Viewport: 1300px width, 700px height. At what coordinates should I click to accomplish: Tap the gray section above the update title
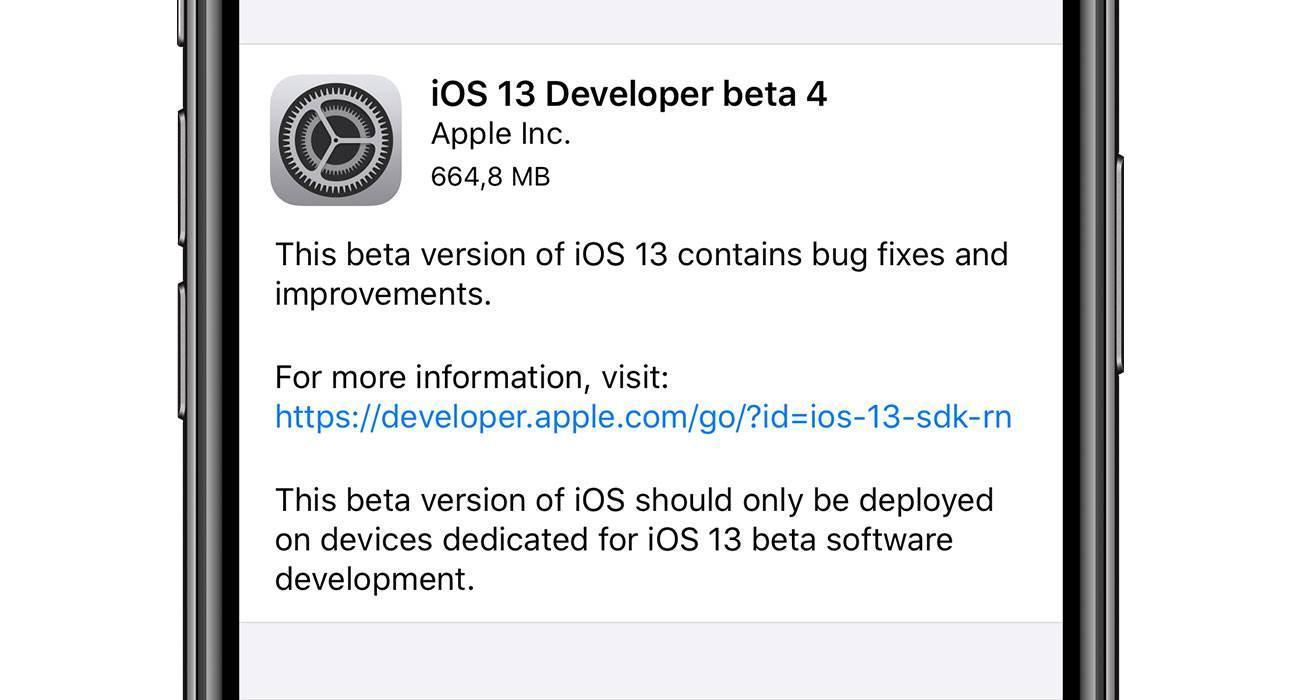650,21
